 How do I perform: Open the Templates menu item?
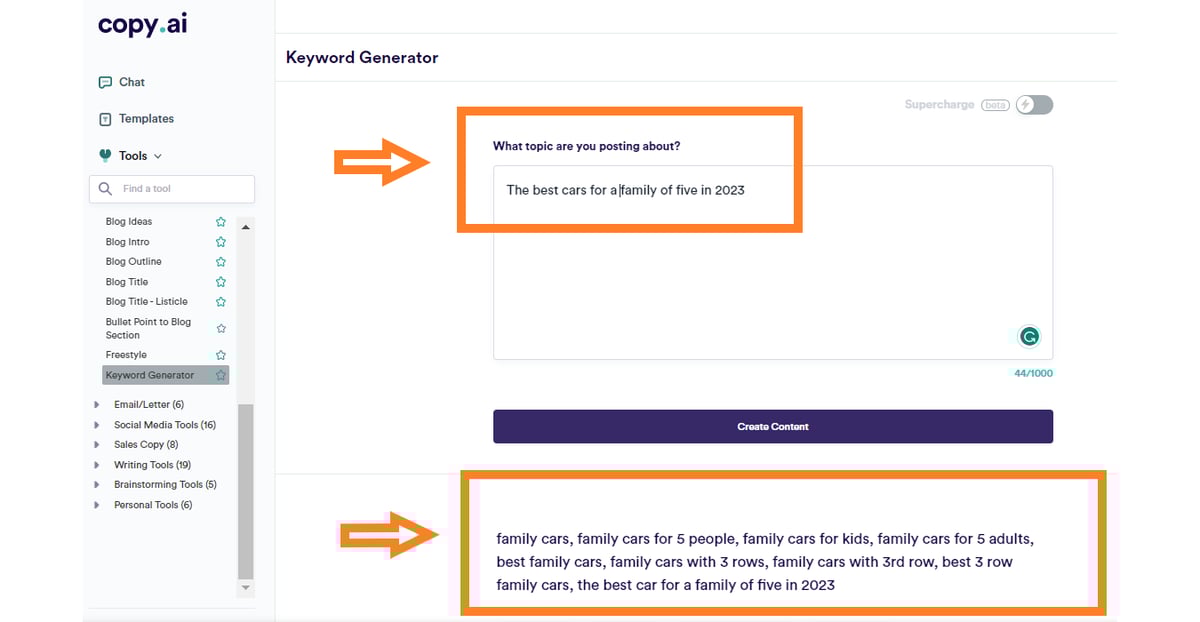click(146, 119)
